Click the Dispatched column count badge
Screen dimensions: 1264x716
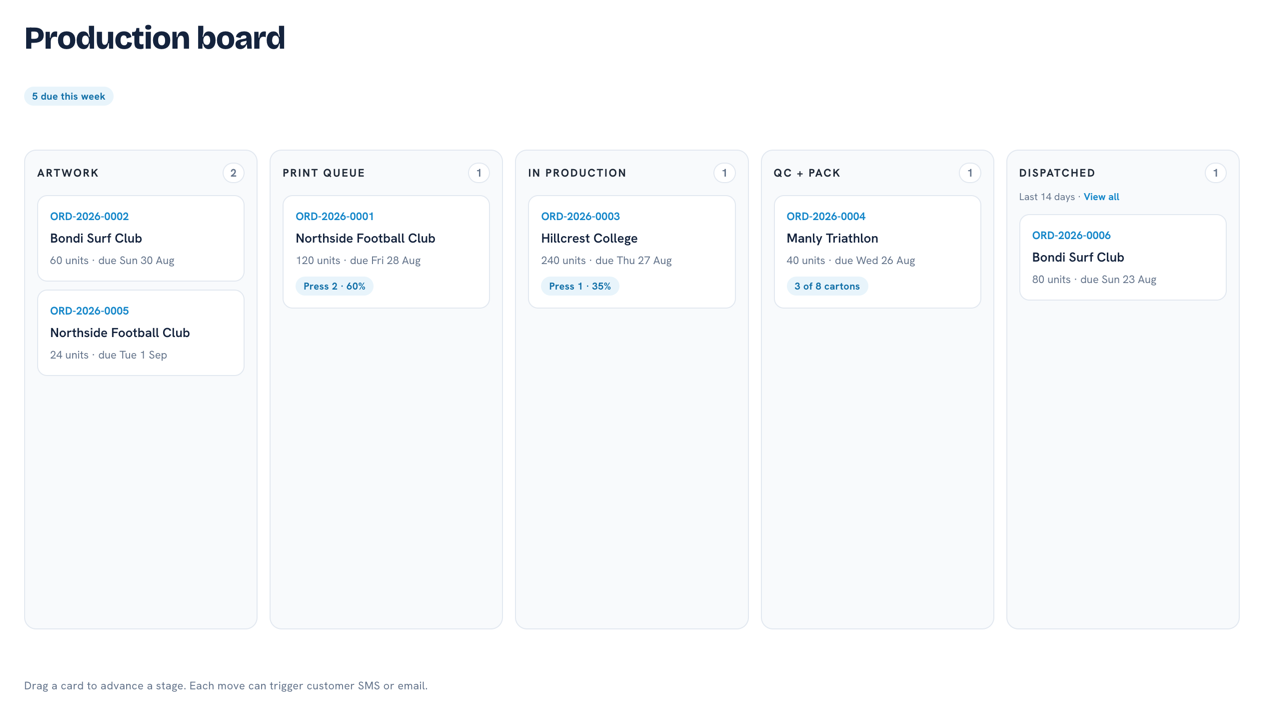[x=1215, y=173]
